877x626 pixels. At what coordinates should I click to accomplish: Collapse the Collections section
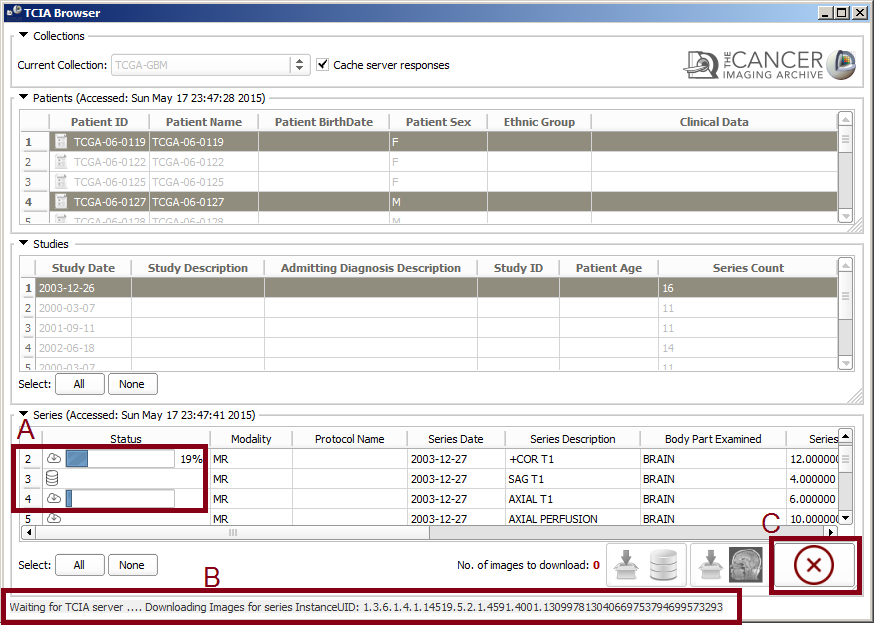pyautogui.click(x=24, y=36)
